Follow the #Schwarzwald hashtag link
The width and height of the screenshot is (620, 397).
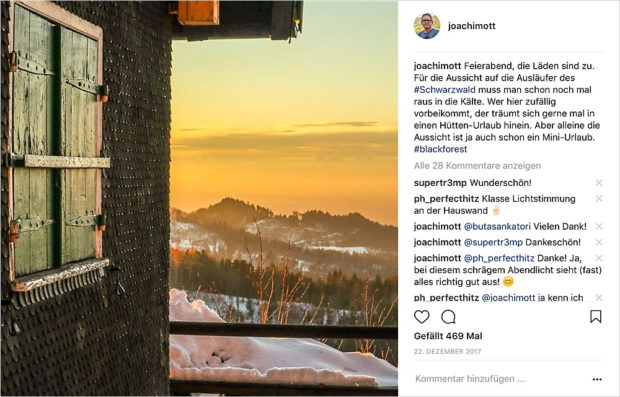[x=445, y=90]
